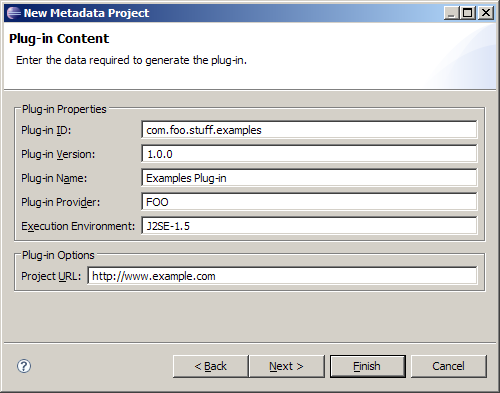Select the Plug-in Name field with Examples Plug-in

309,178
